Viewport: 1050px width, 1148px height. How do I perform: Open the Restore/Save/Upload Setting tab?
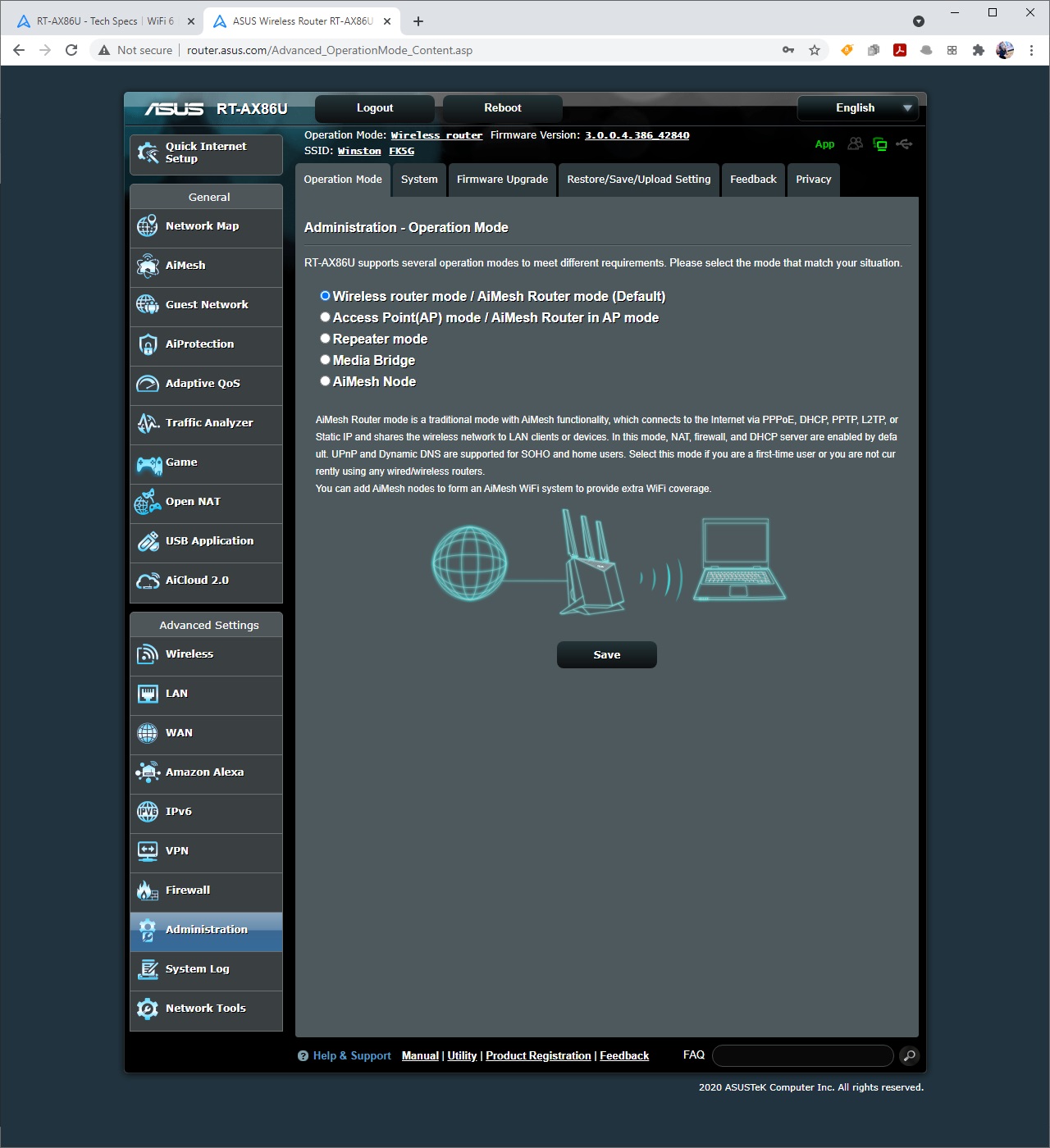[638, 180]
